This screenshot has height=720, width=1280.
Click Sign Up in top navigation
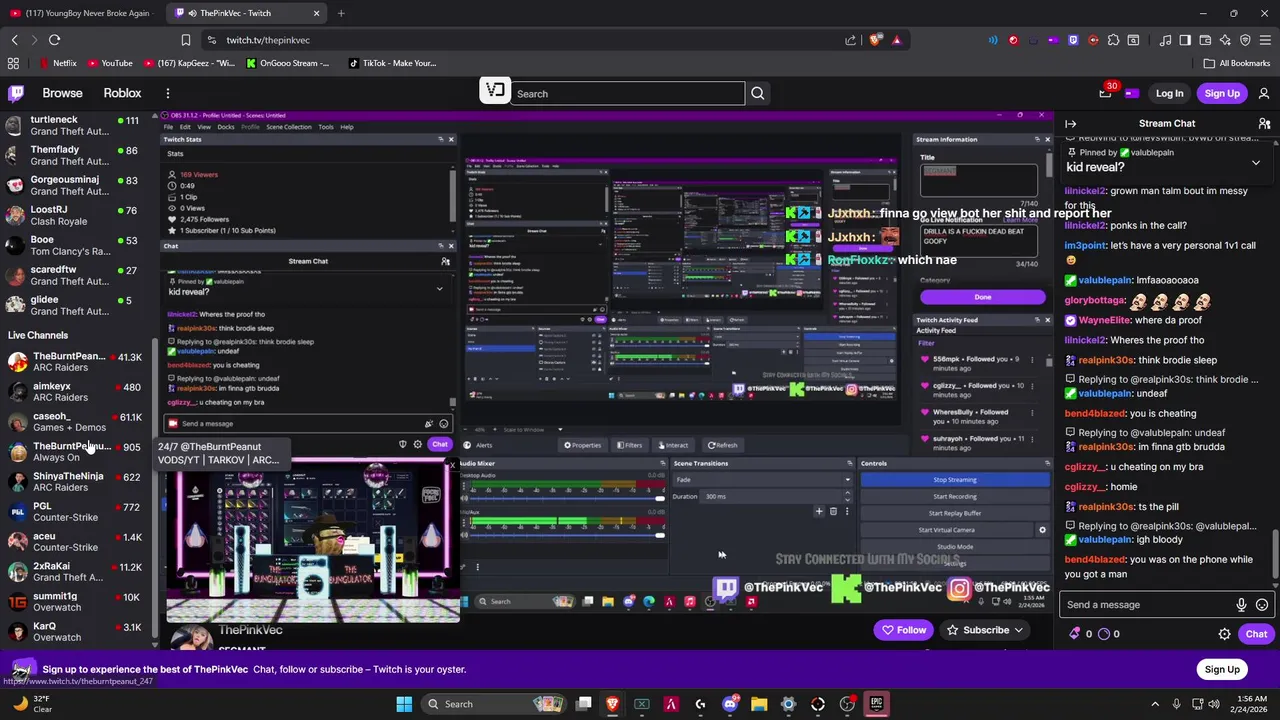tap(1222, 93)
